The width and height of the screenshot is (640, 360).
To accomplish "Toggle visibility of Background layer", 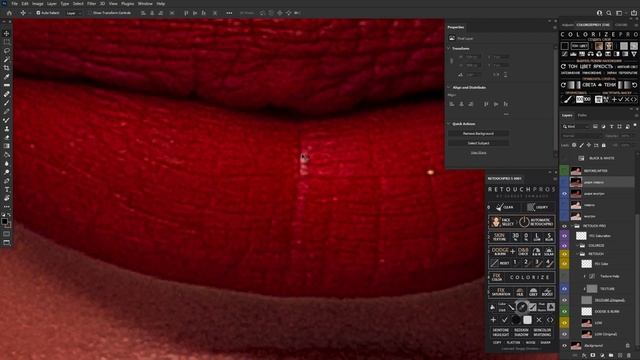I will pyautogui.click(x=564, y=346).
